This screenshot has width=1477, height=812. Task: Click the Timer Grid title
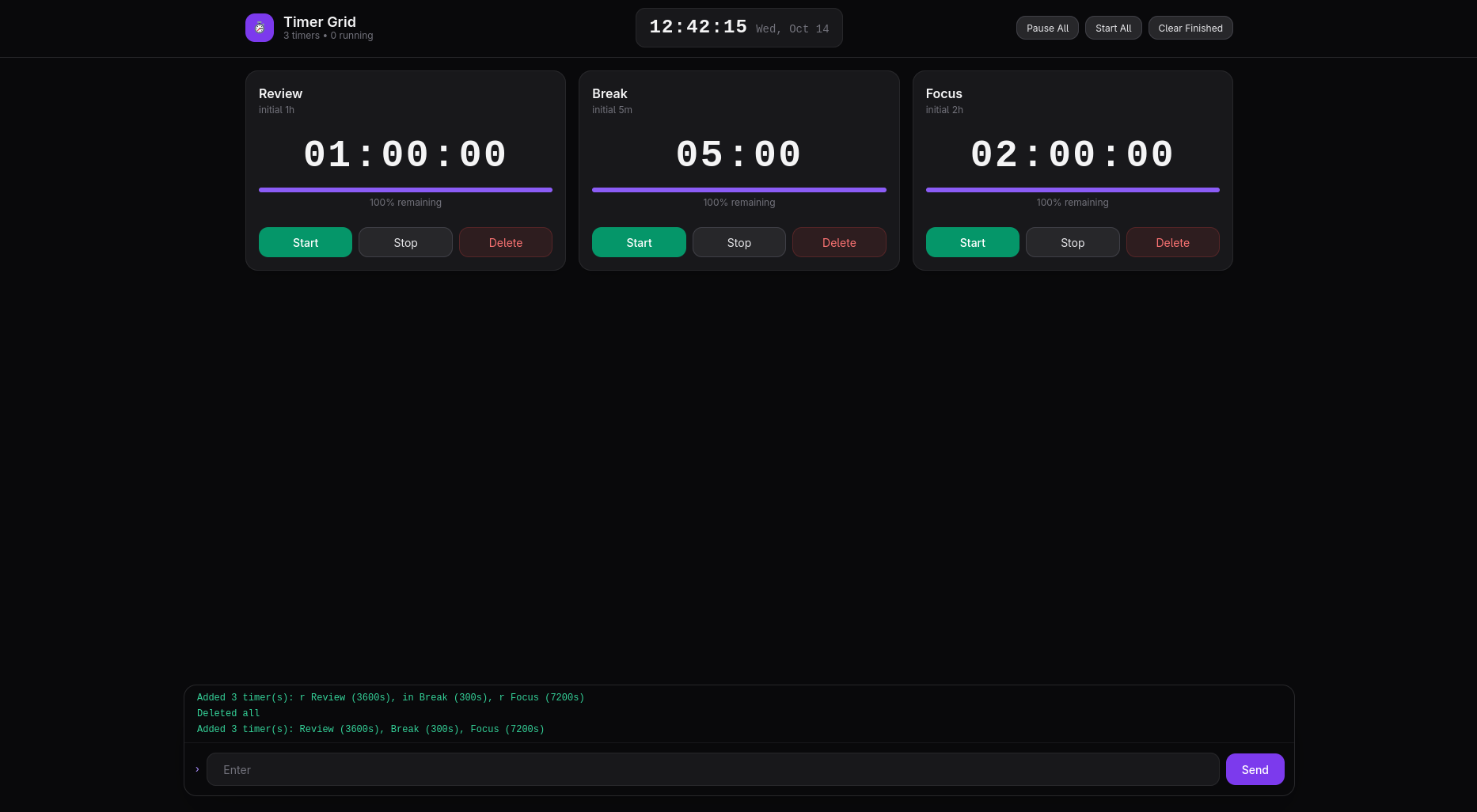320,22
